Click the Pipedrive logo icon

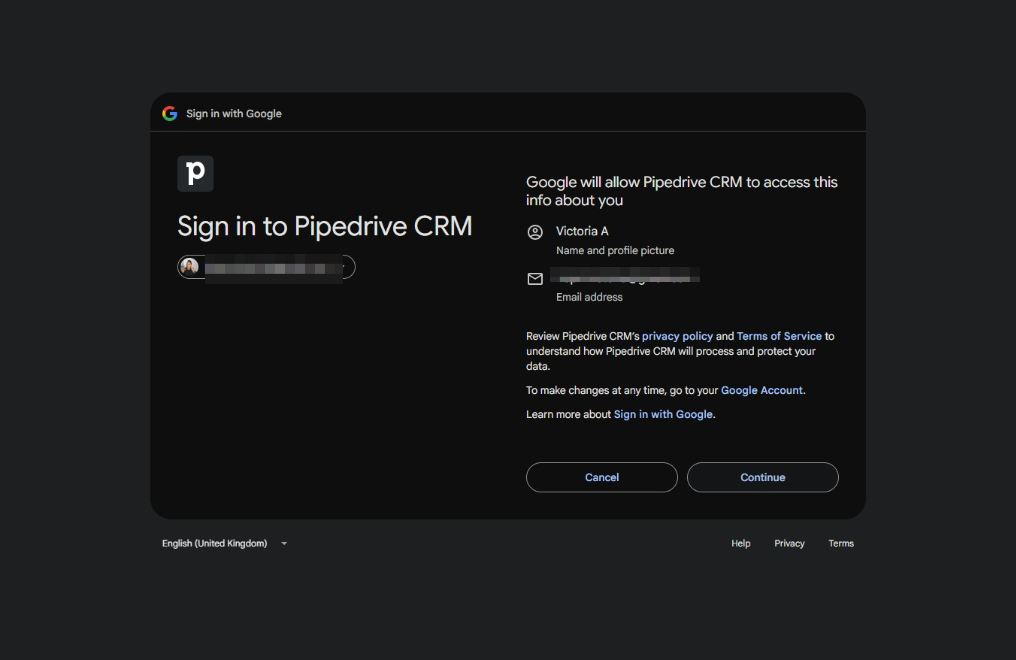pos(195,174)
